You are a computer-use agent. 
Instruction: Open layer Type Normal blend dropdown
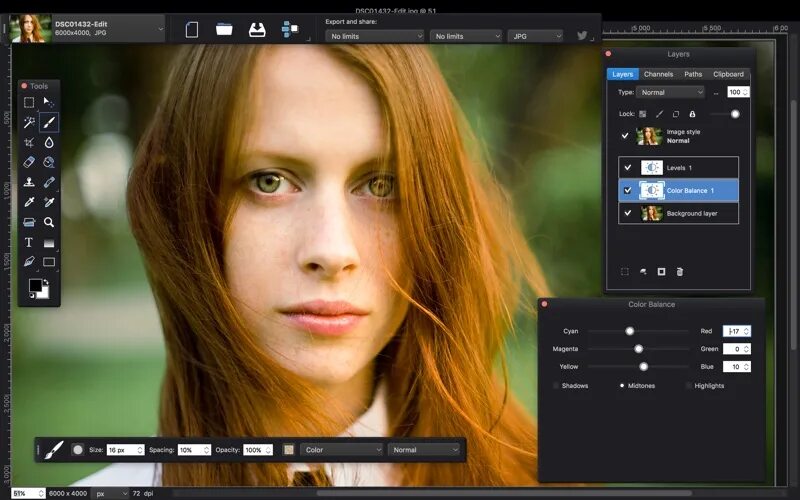coord(670,92)
